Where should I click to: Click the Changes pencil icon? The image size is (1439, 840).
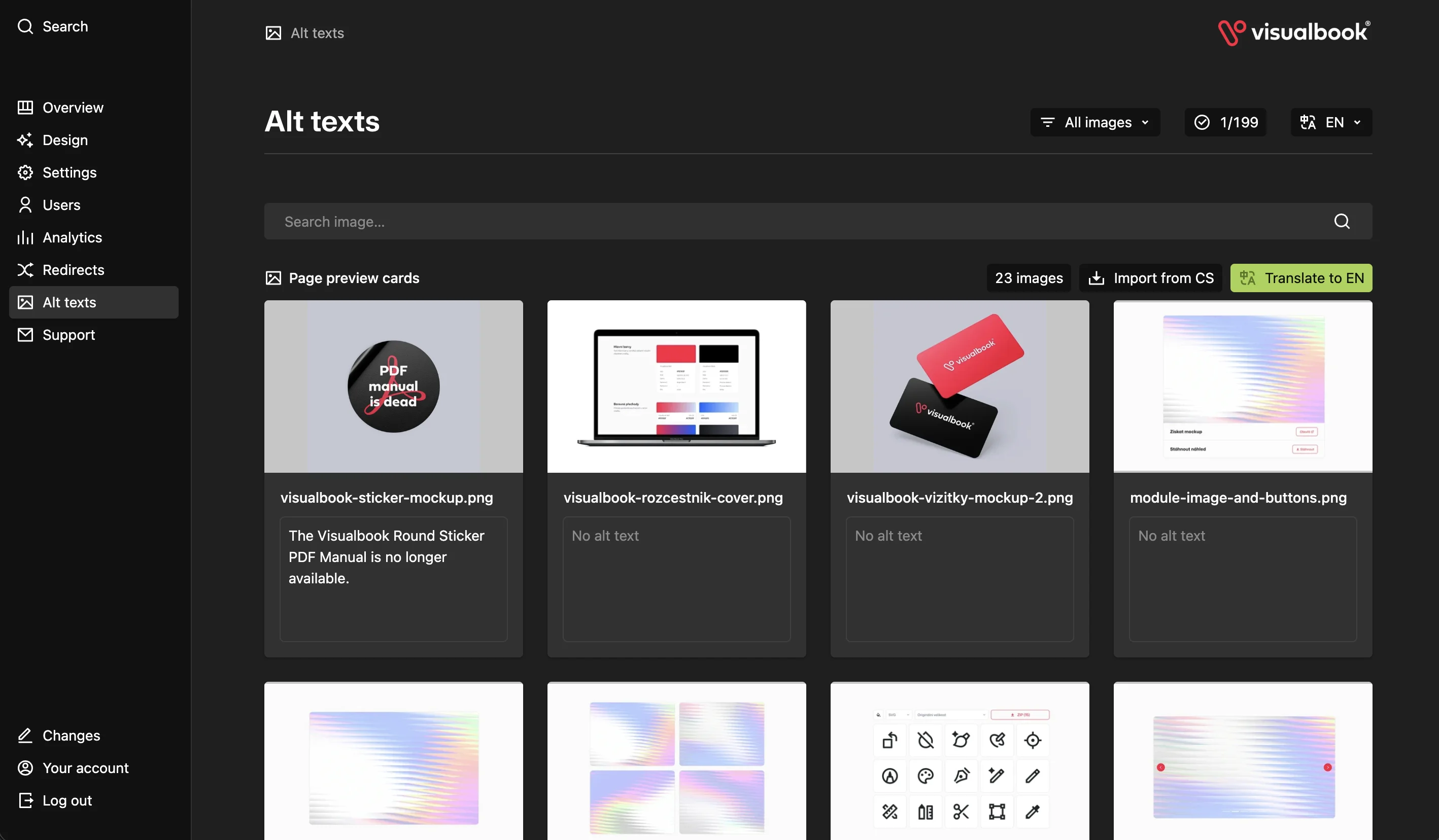(x=25, y=736)
